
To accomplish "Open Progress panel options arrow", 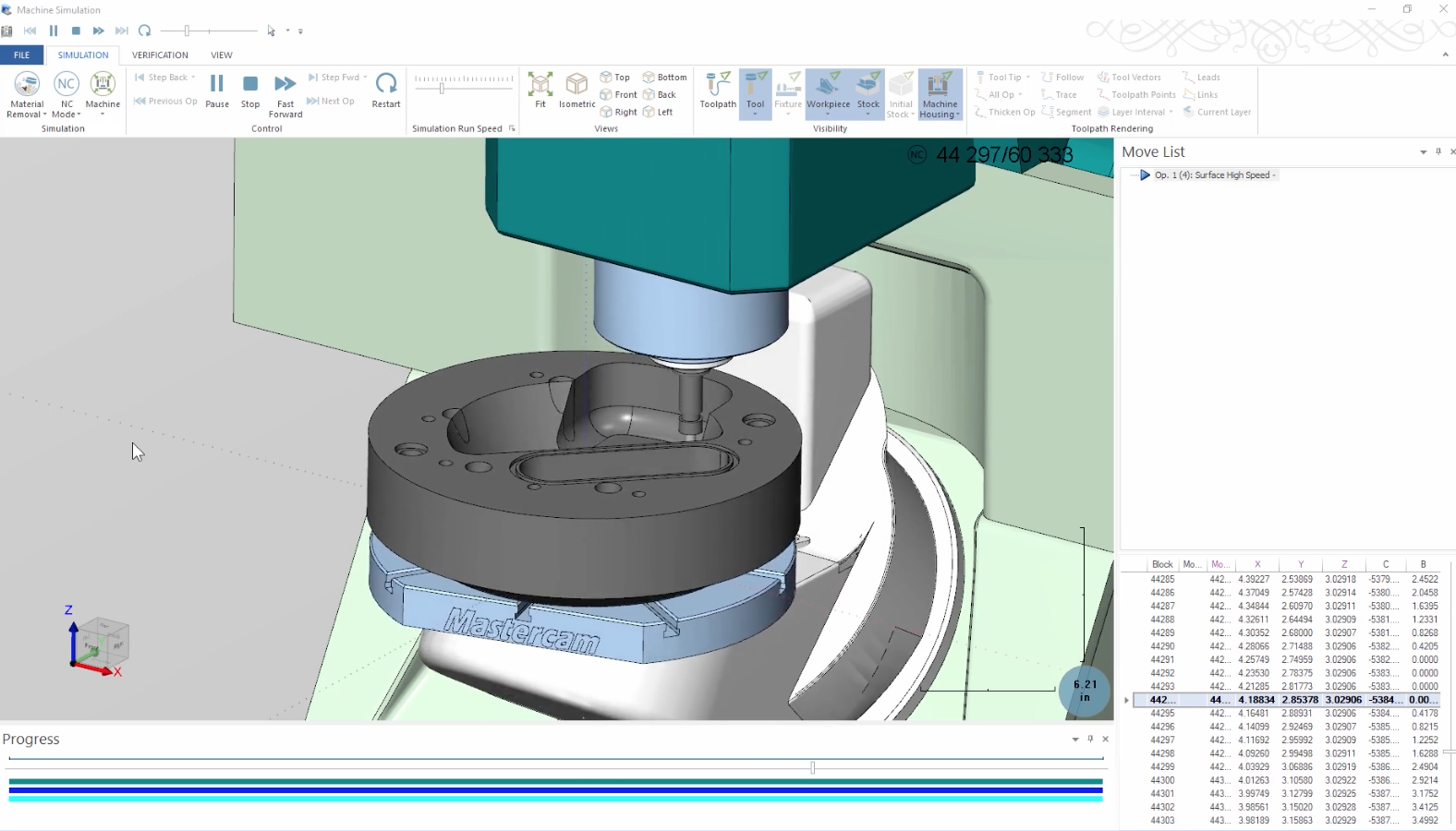I will tap(1074, 740).
